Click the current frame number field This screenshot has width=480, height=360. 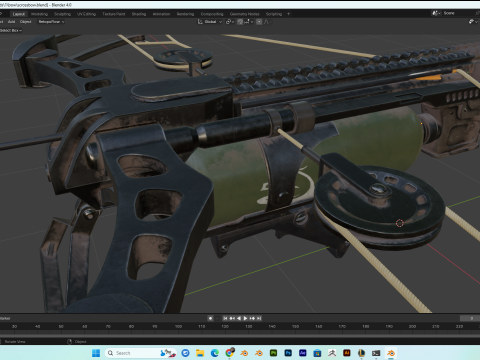[x=470, y=318]
